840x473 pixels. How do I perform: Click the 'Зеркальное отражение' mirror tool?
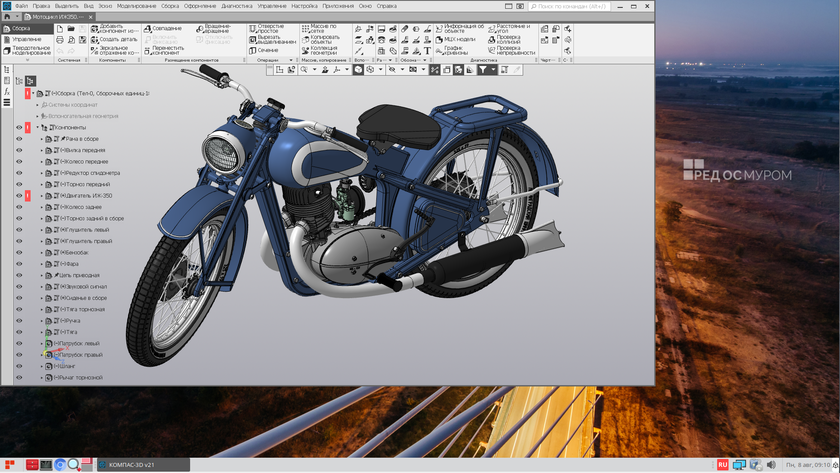point(92,50)
